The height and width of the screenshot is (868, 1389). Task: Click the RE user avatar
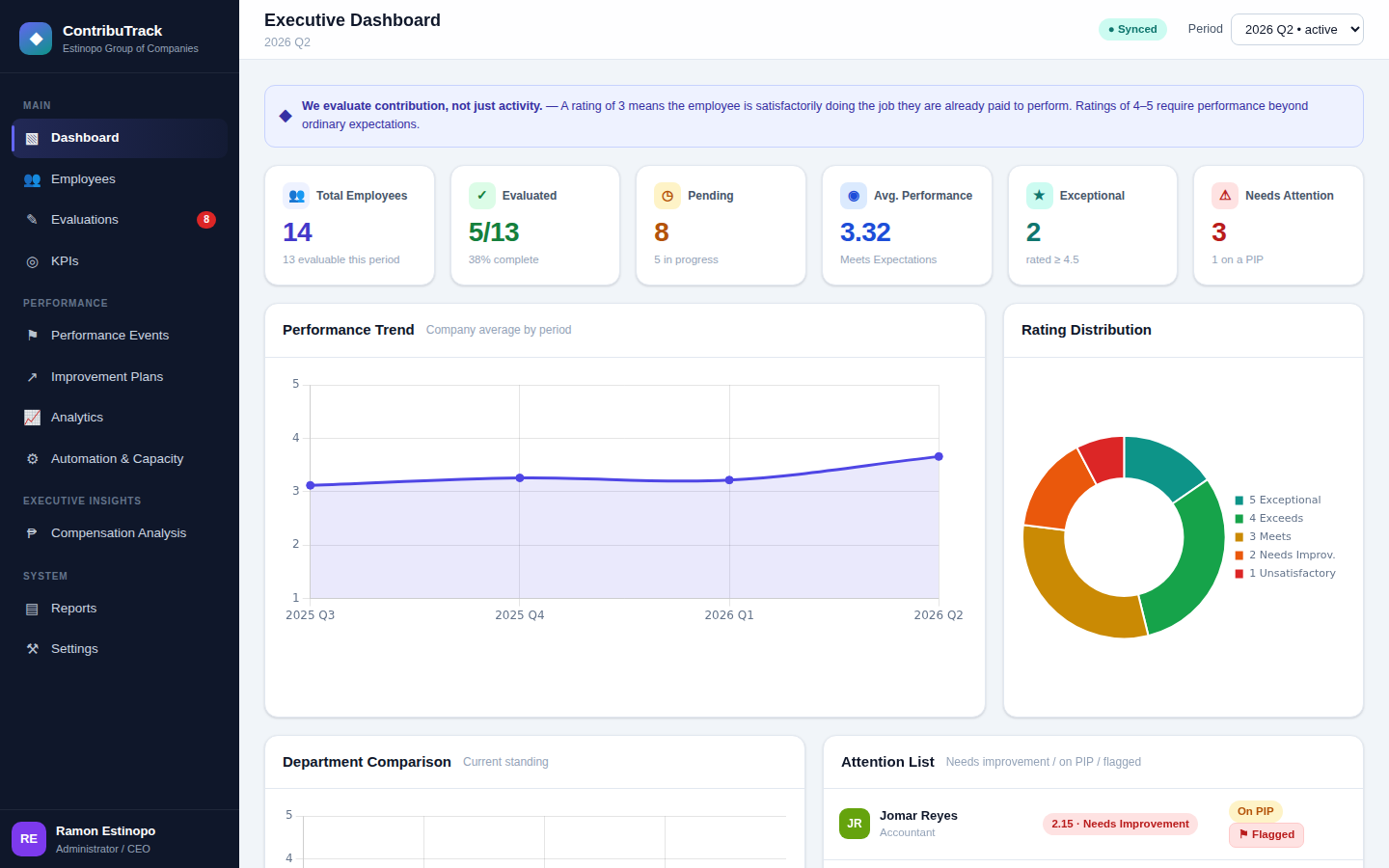click(29, 839)
